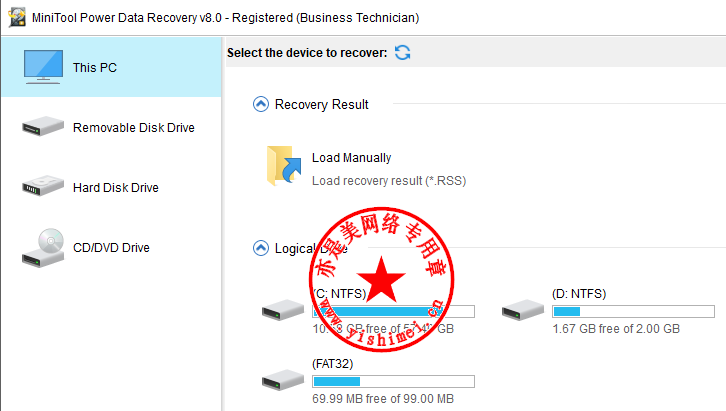726x411 pixels.
Task: Click the FAT32 usage bar
Action: click(394, 381)
